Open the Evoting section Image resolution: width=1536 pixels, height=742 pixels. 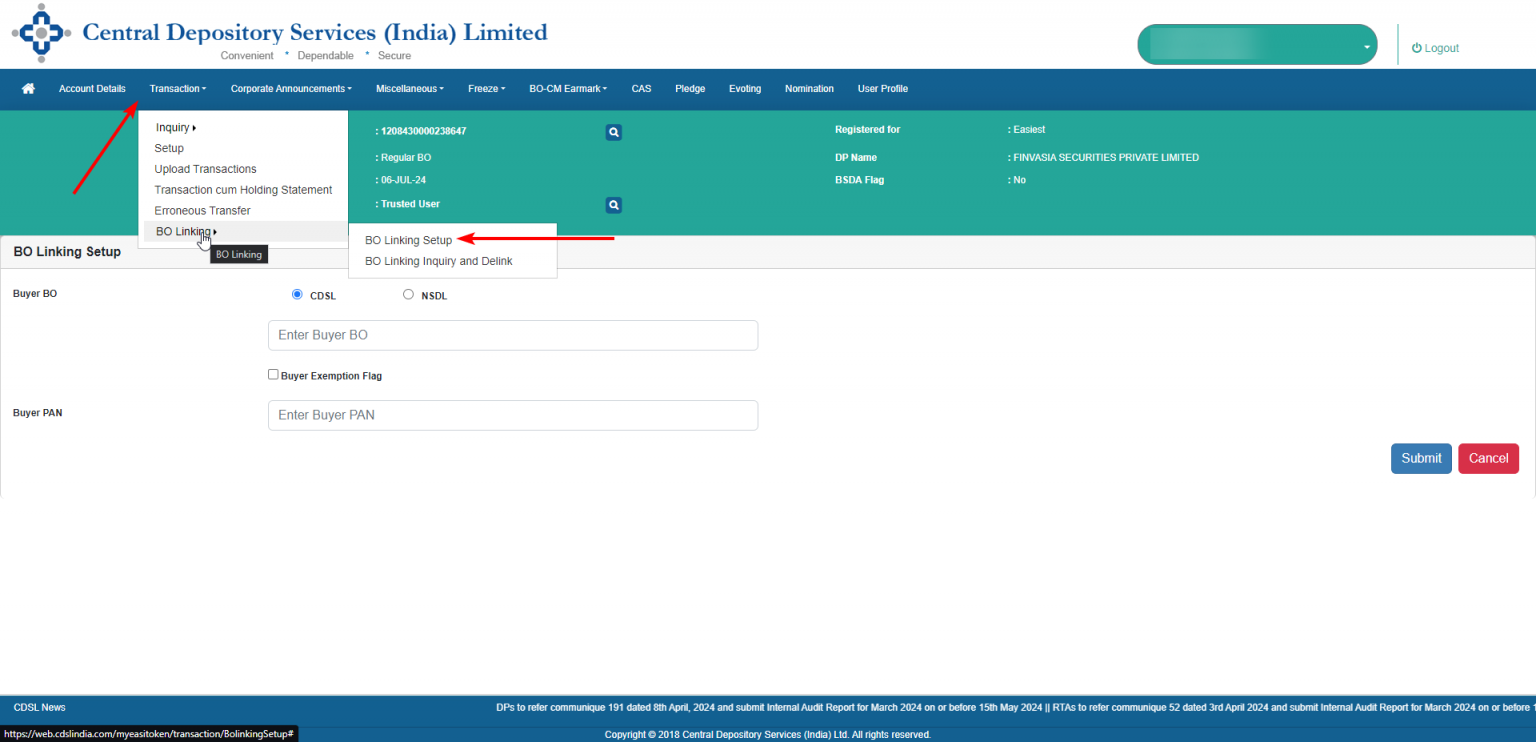[x=745, y=89]
